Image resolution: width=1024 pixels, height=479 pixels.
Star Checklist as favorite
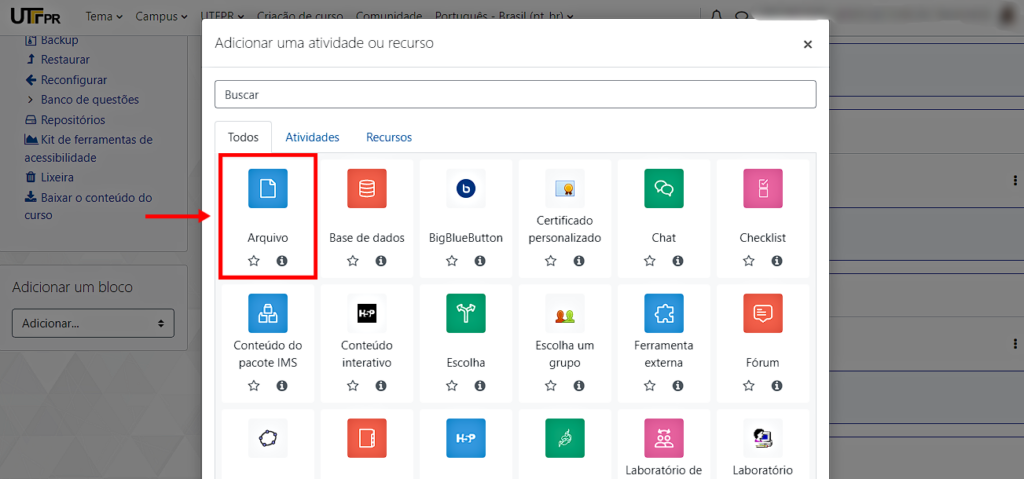click(749, 261)
